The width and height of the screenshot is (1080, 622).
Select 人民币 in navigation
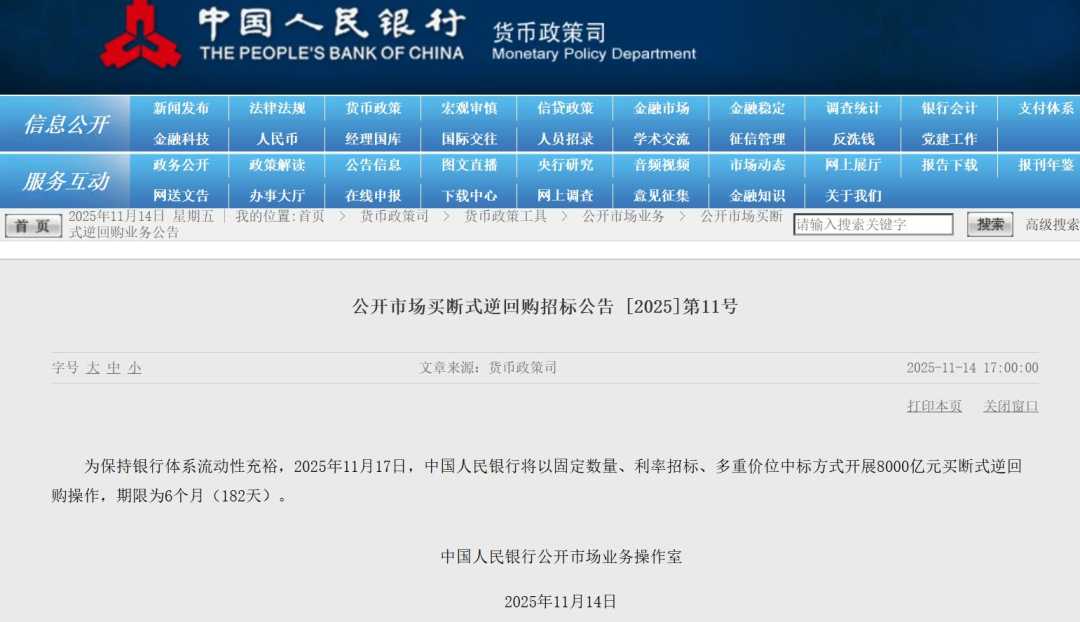coord(277,138)
